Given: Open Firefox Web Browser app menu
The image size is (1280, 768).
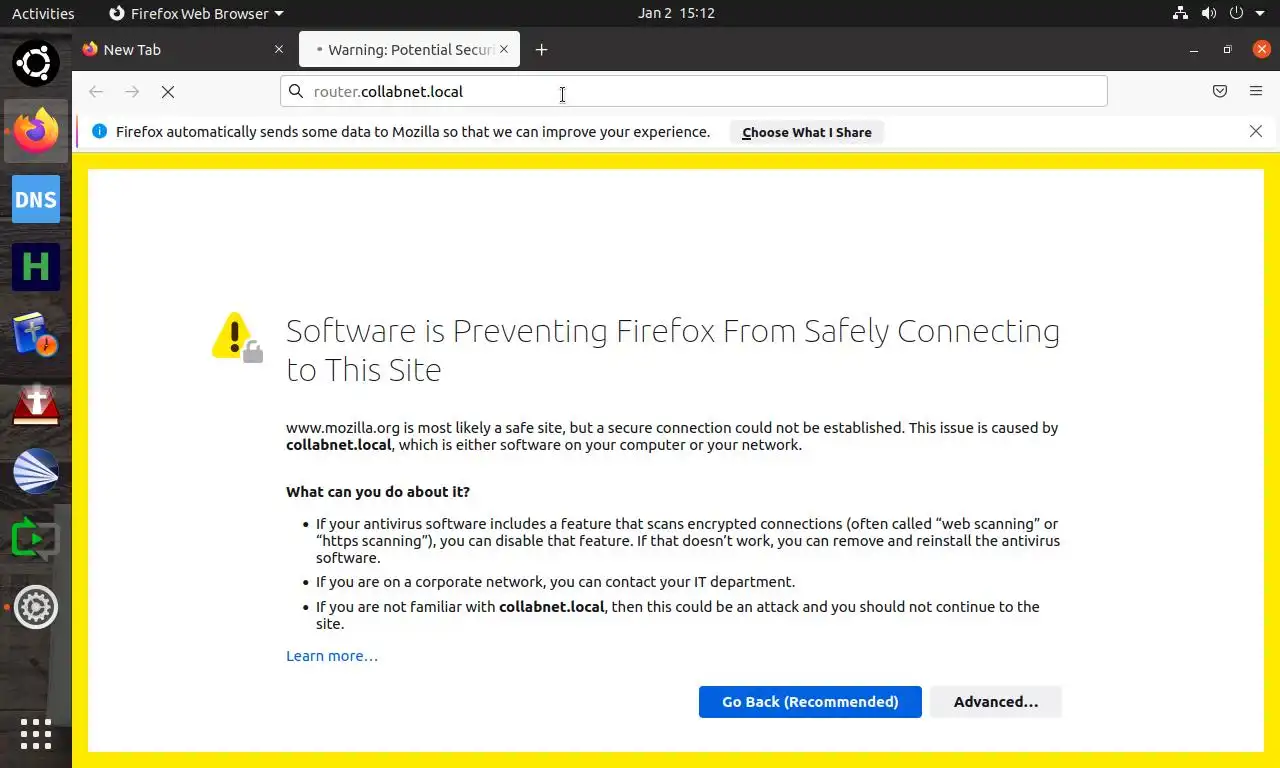Looking at the screenshot, I should pos(196,13).
